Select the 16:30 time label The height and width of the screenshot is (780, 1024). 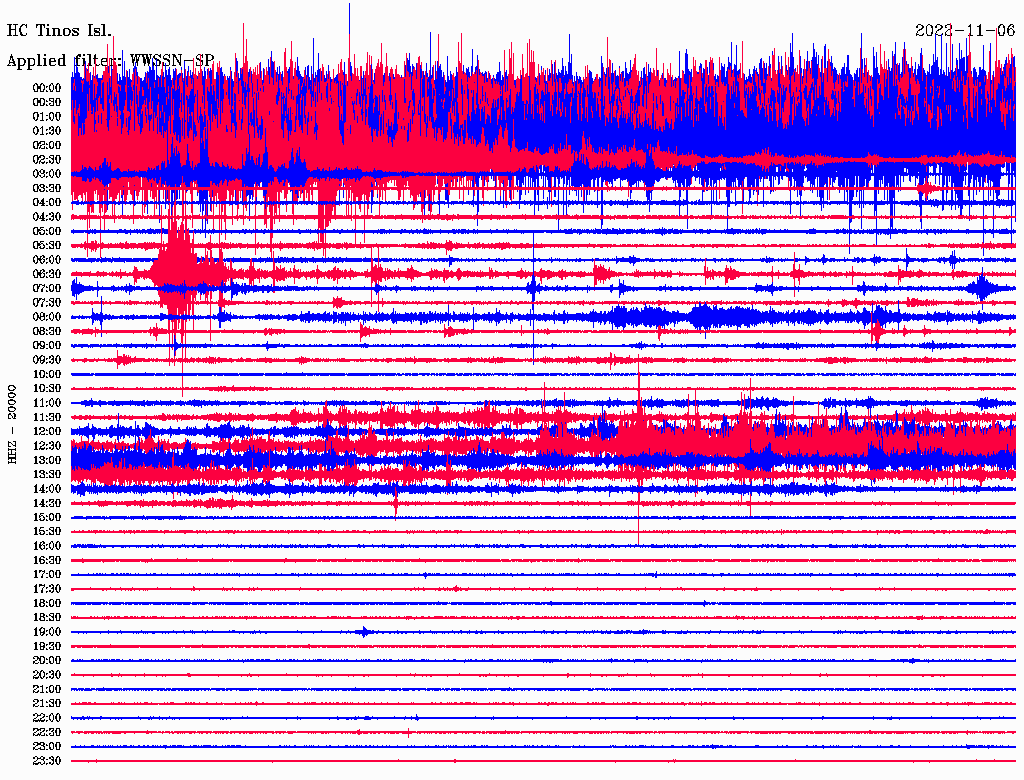47,561
